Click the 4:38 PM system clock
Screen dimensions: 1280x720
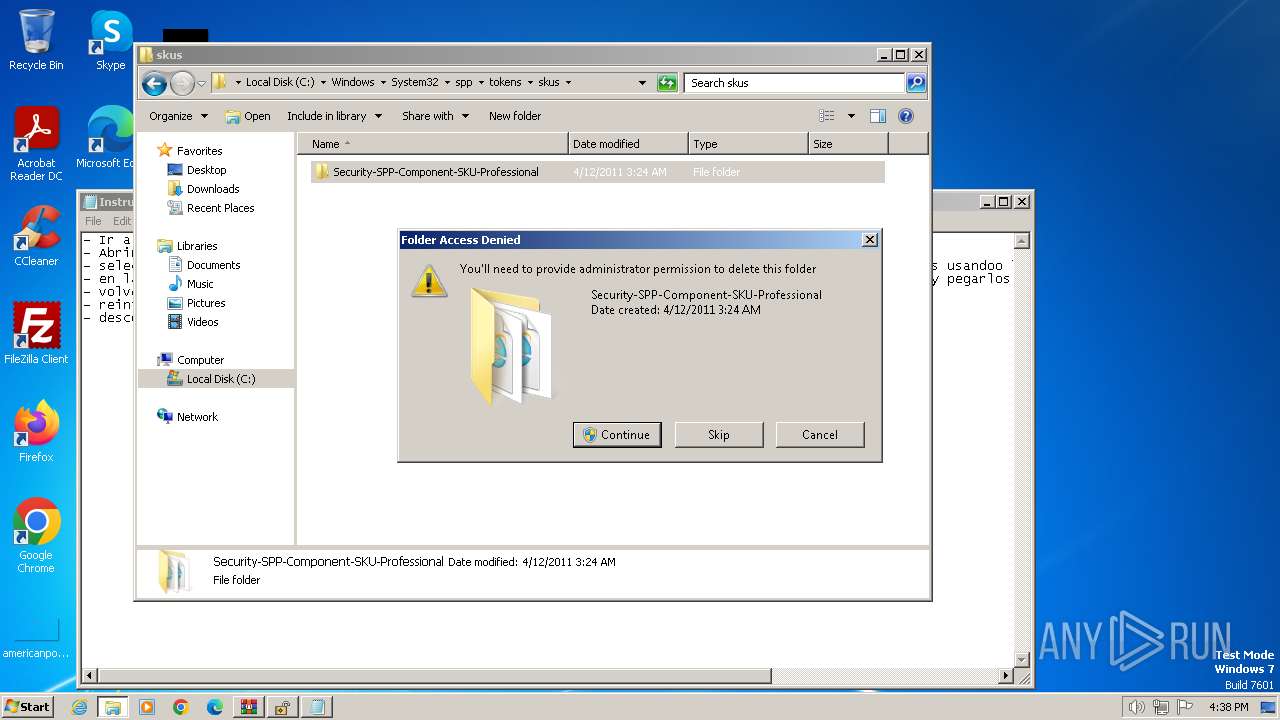click(x=1229, y=707)
